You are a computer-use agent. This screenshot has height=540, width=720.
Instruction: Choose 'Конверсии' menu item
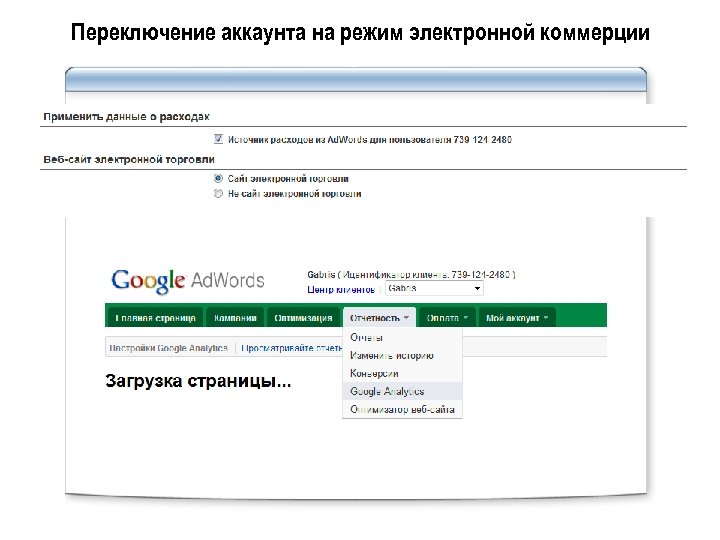click(402, 373)
